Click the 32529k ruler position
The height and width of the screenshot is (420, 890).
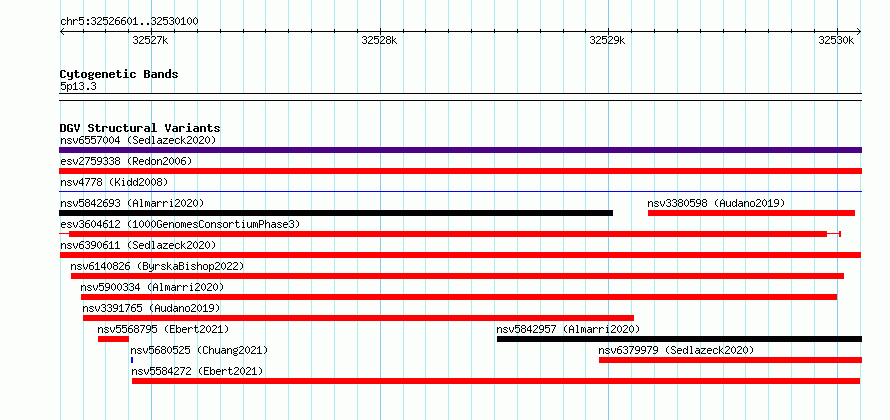(x=607, y=40)
